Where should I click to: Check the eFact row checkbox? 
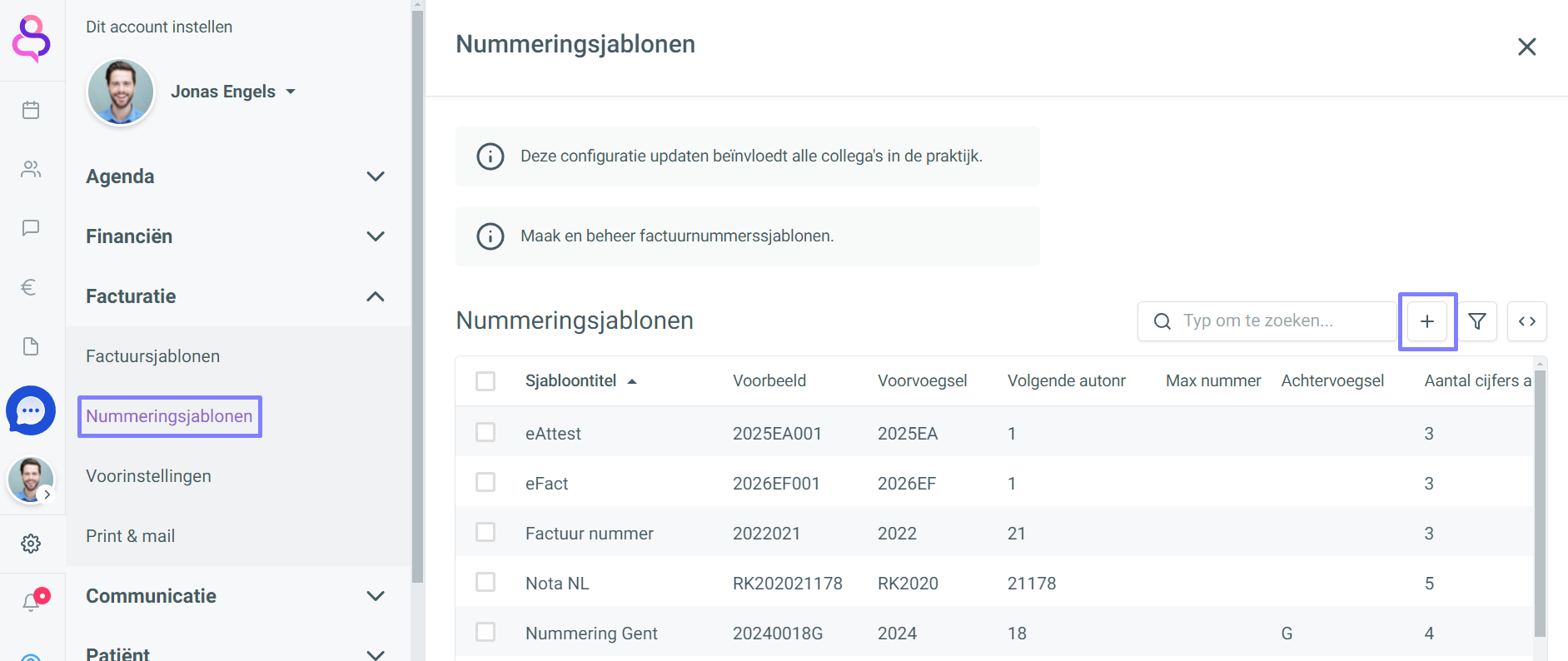pos(485,482)
